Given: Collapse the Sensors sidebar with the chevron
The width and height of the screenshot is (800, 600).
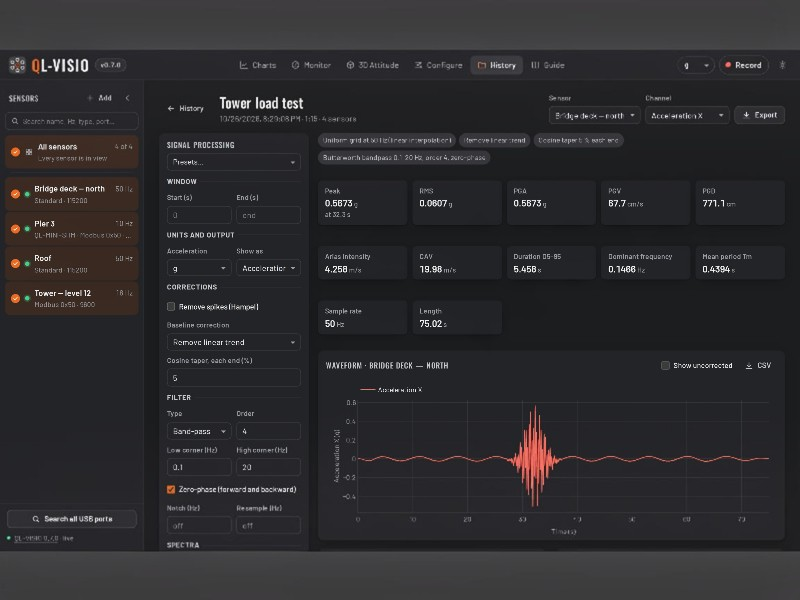Looking at the screenshot, I should click(x=128, y=98).
